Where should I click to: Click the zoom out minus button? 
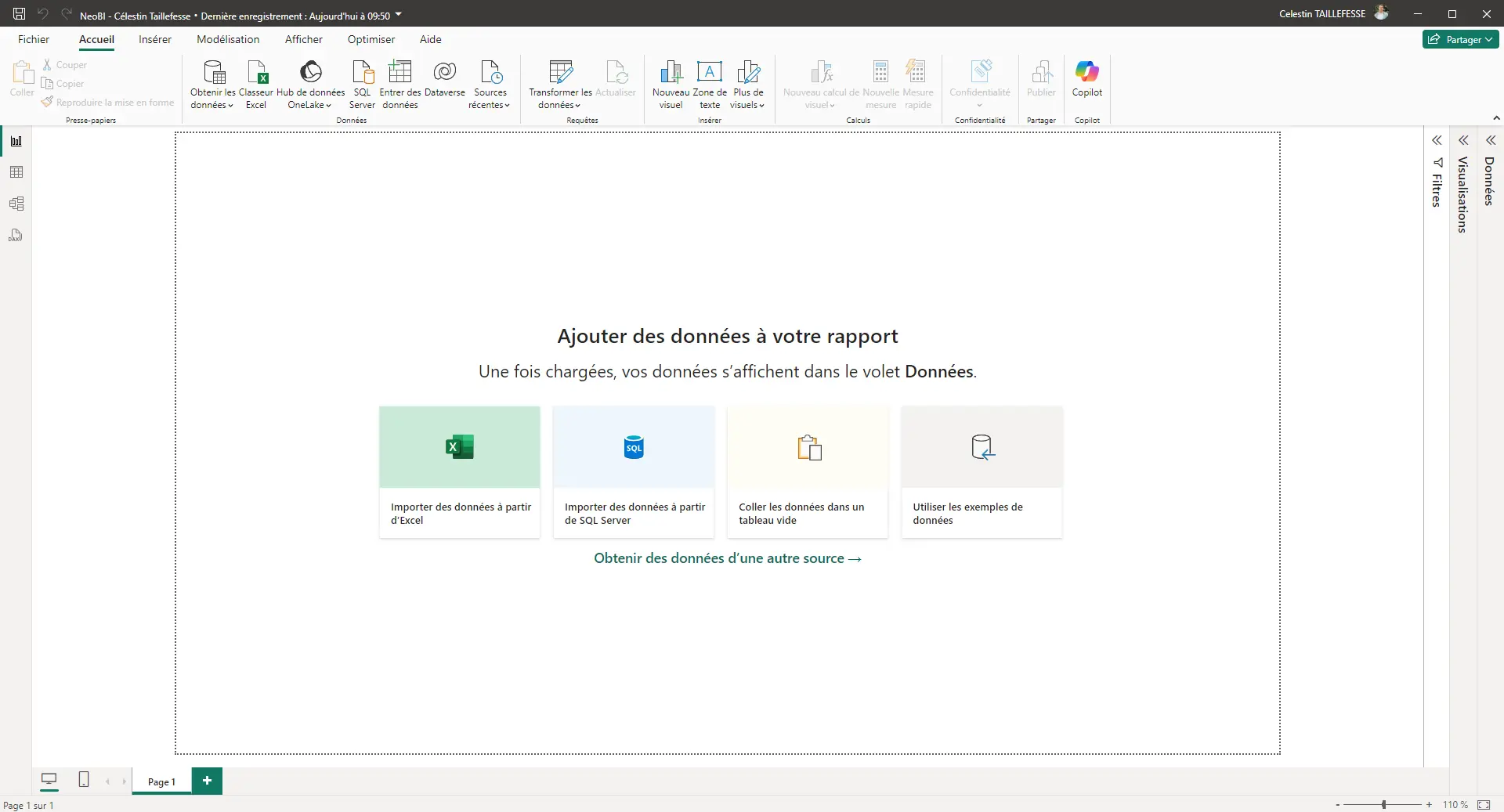[1338, 804]
